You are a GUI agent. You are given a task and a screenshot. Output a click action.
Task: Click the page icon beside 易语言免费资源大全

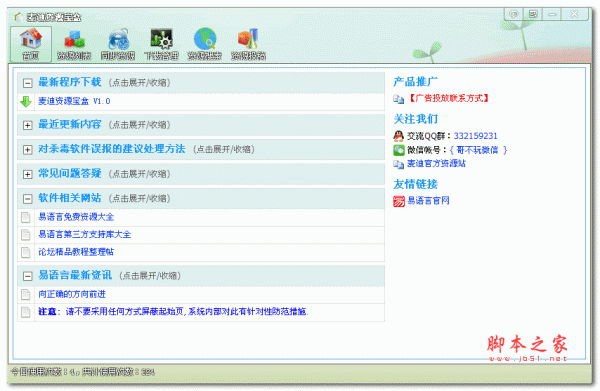click(26, 217)
